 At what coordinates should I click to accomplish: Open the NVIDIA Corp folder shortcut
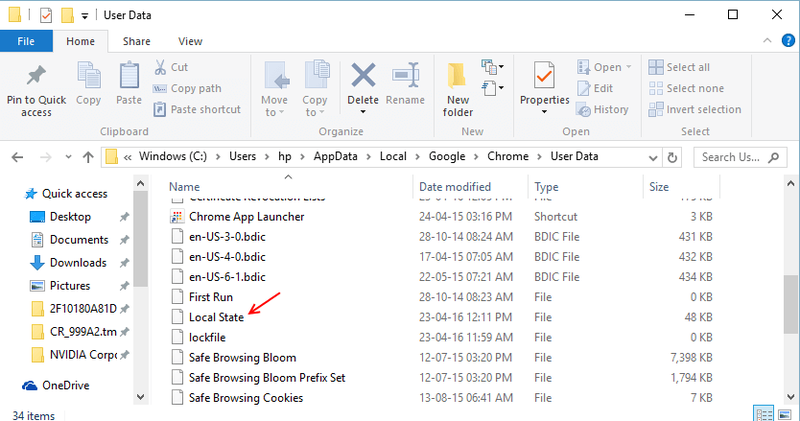click(83, 354)
